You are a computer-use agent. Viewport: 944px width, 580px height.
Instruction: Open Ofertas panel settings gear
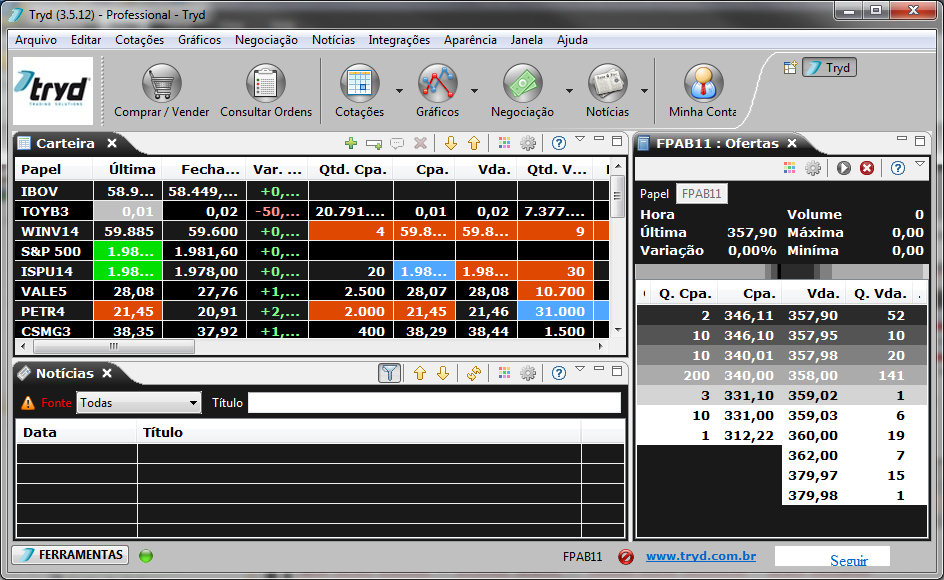pyautogui.click(x=813, y=168)
